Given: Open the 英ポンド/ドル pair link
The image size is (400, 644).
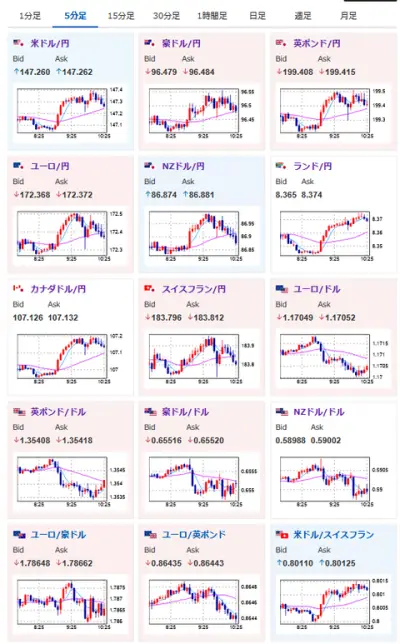Looking at the screenshot, I should click(58, 412).
